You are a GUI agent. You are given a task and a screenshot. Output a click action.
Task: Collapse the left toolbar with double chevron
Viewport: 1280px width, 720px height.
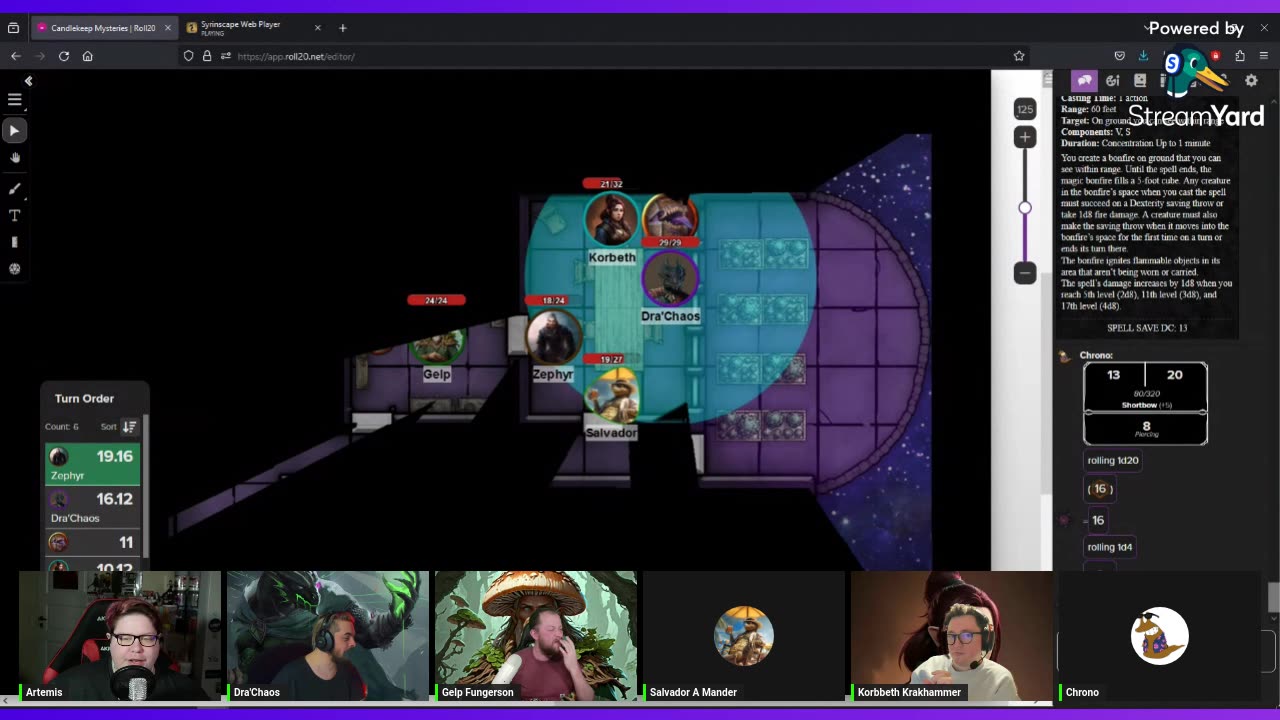click(28, 81)
